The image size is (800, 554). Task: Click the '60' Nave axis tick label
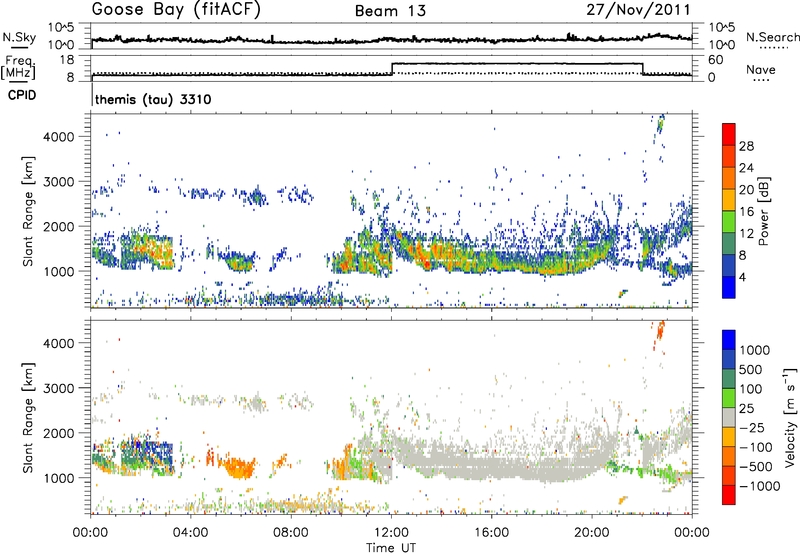pos(715,60)
